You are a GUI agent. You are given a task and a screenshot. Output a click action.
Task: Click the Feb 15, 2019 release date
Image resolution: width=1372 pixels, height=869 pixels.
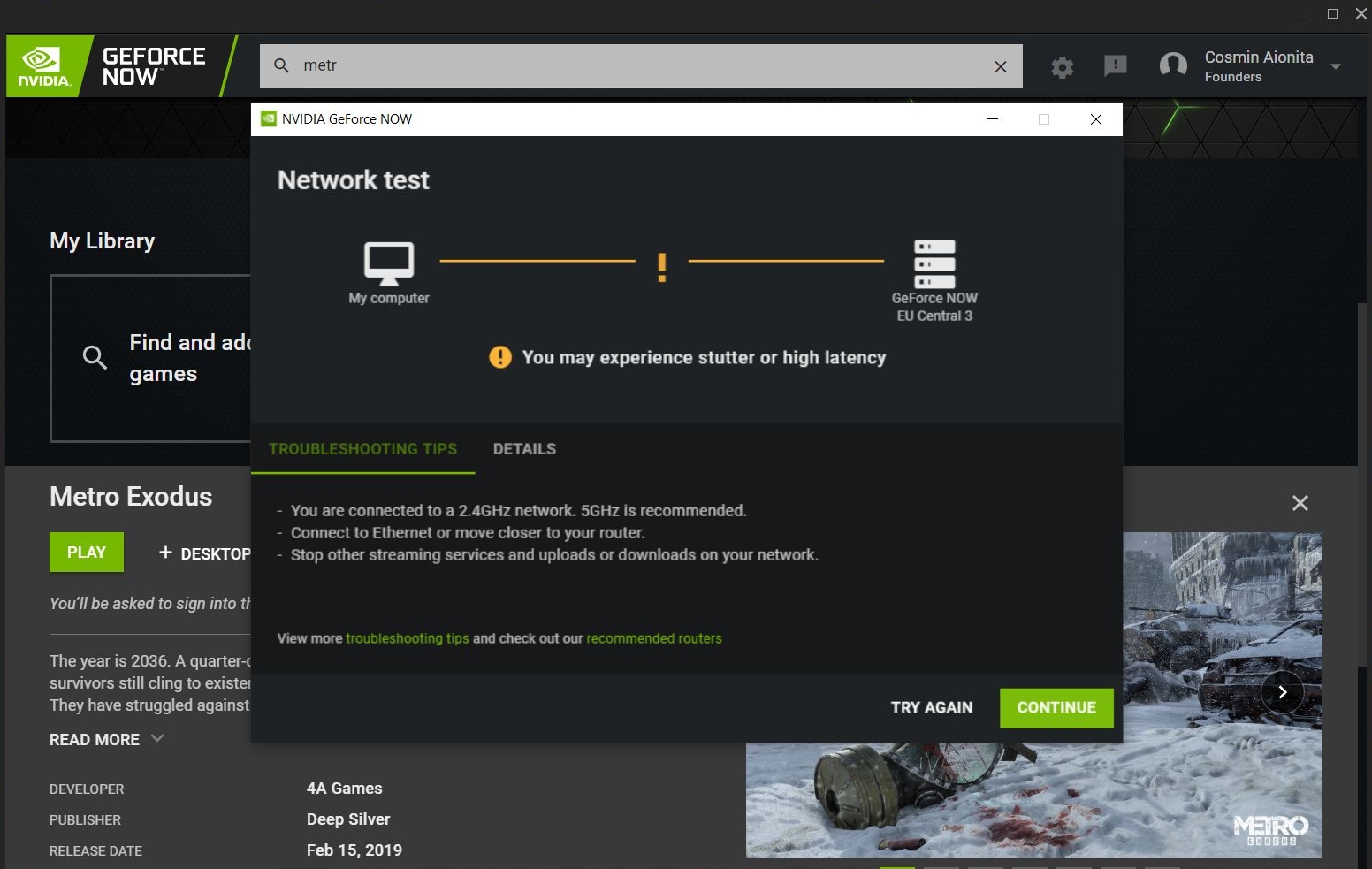pyautogui.click(x=354, y=850)
